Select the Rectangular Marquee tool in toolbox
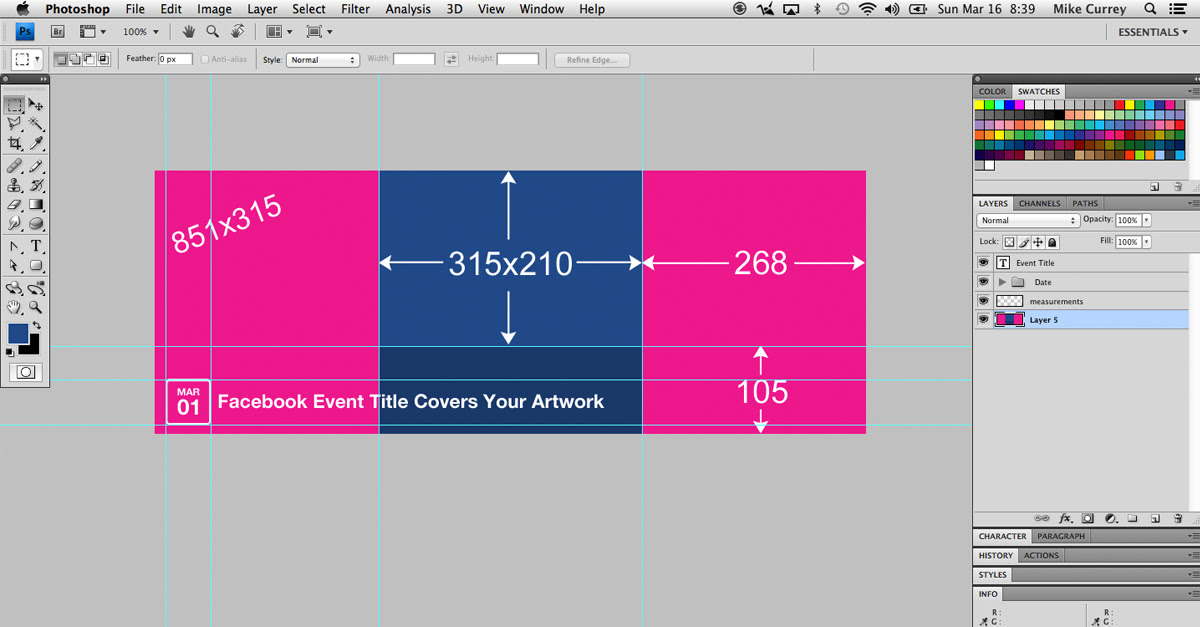The image size is (1200, 627). [x=14, y=105]
